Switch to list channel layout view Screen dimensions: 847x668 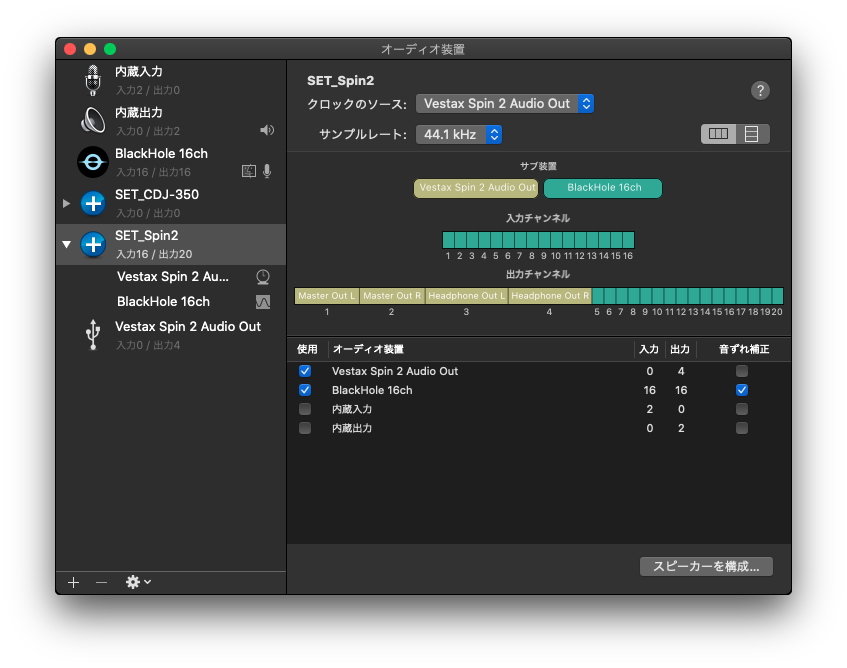pos(752,134)
